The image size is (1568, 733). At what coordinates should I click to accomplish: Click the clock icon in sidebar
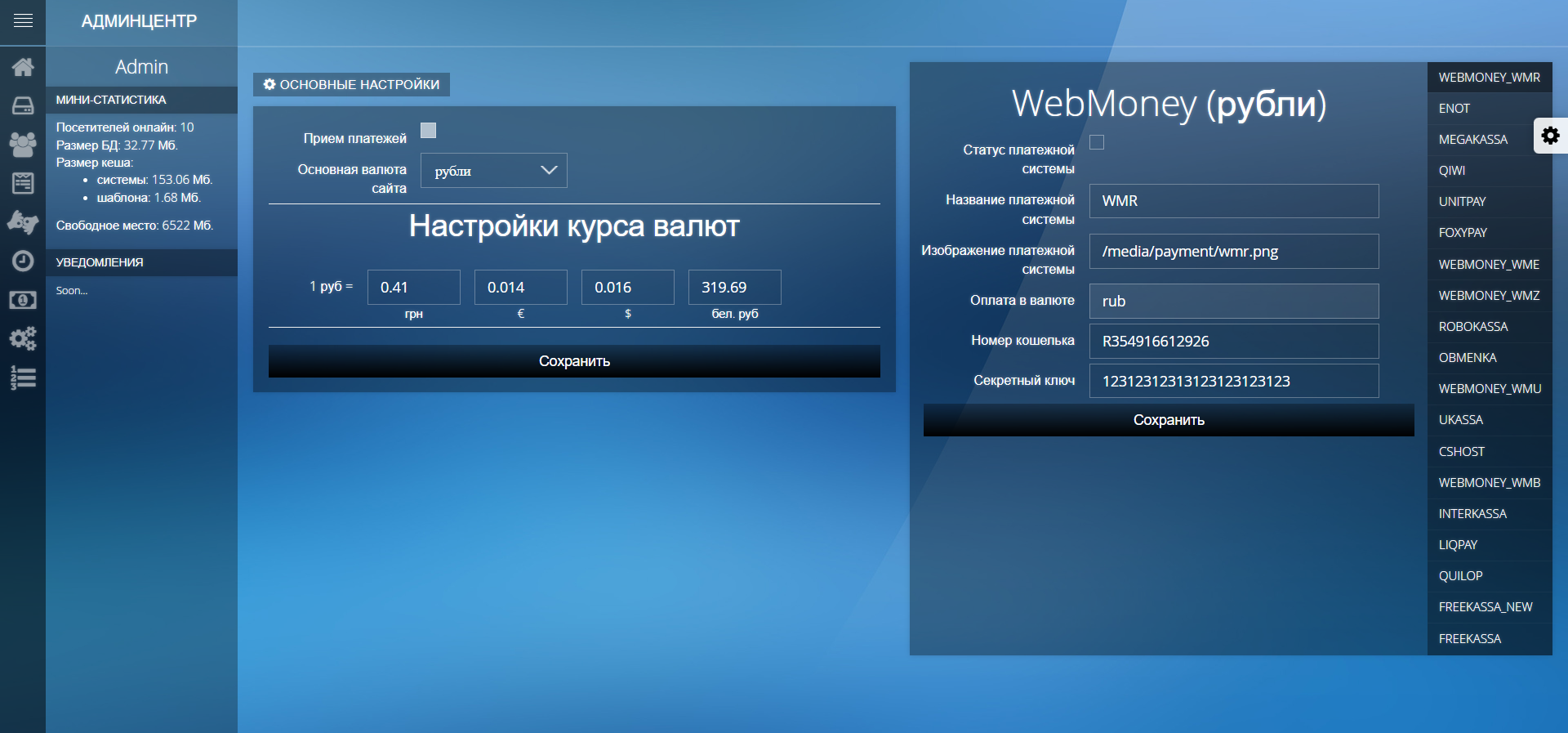pyautogui.click(x=23, y=261)
